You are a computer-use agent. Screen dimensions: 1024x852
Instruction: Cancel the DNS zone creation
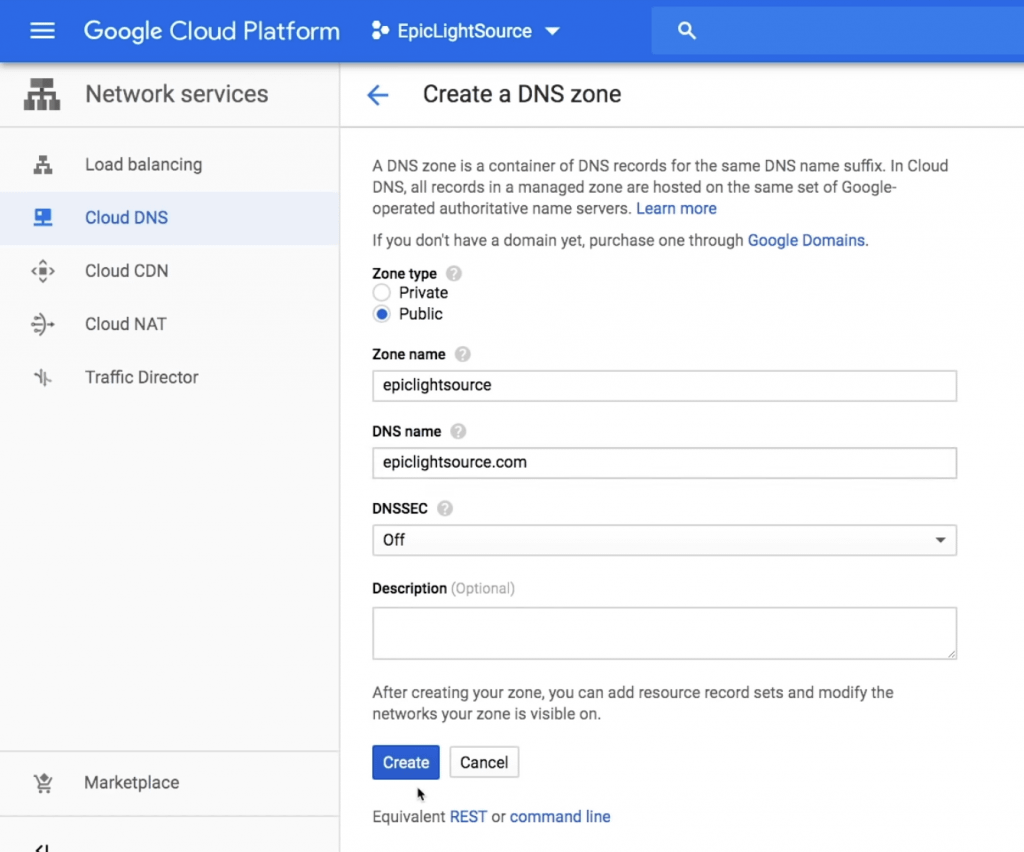point(484,763)
